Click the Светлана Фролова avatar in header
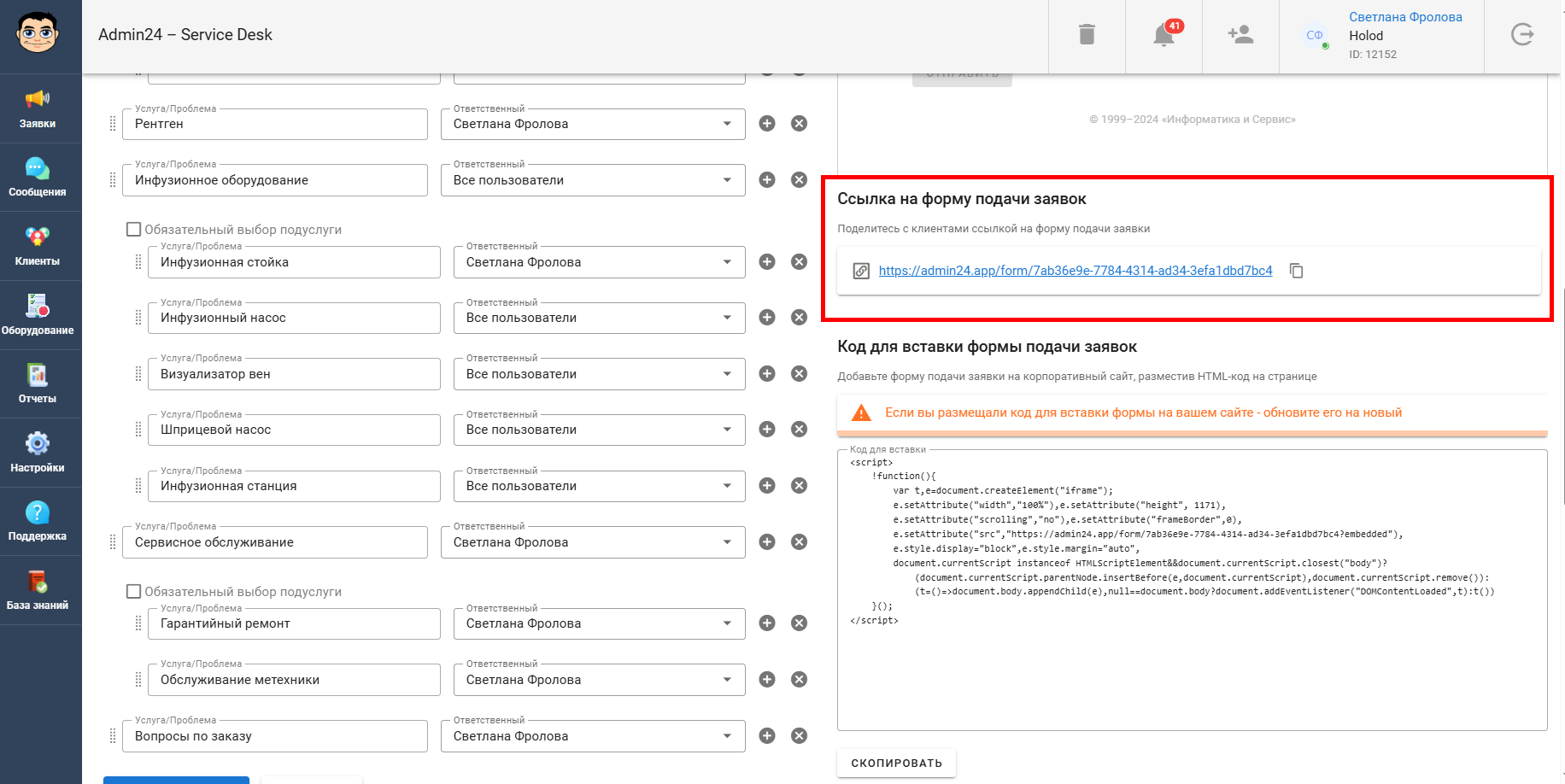 click(x=1315, y=36)
